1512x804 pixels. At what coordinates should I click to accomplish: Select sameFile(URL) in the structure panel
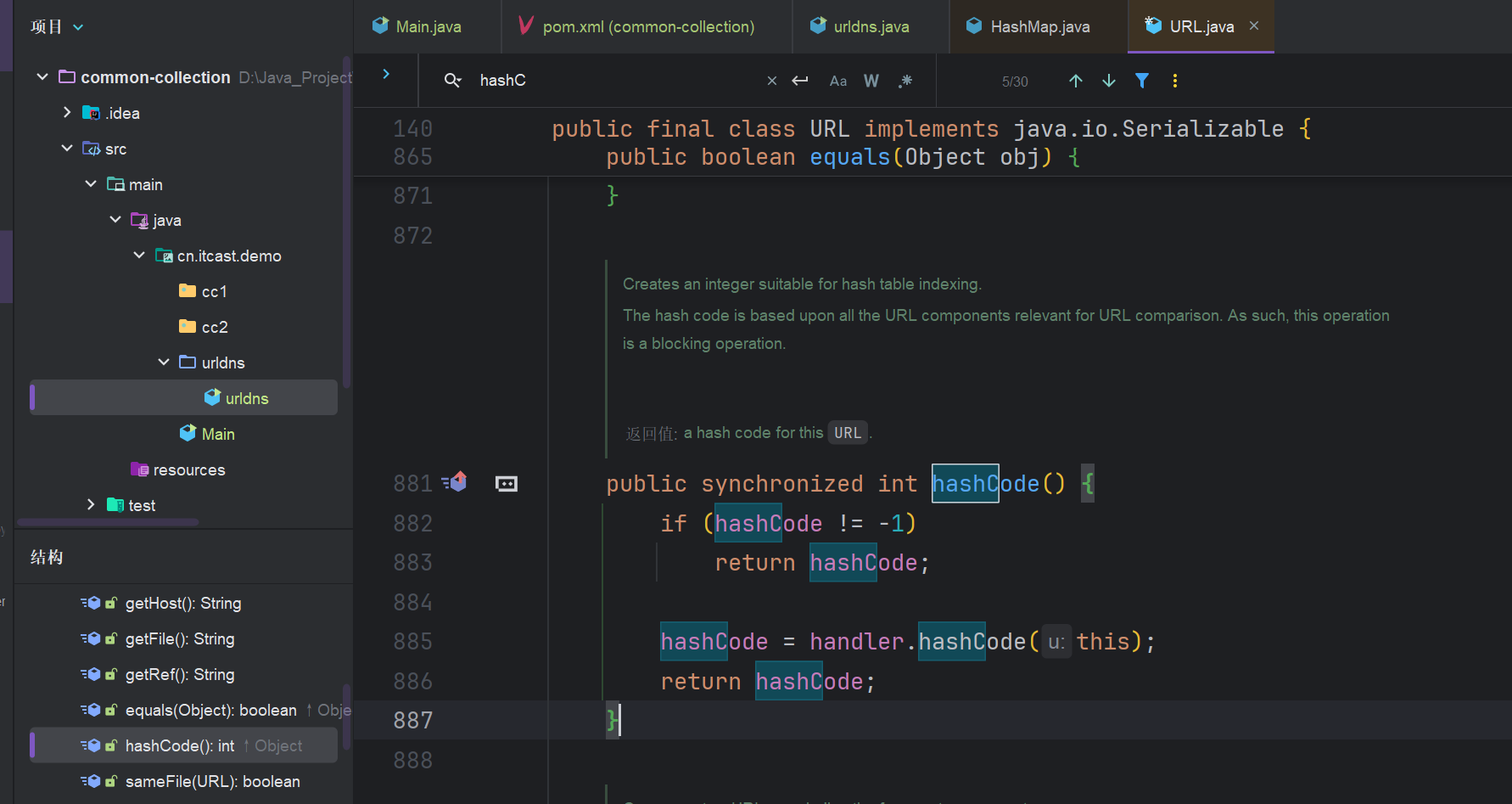(x=212, y=781)
